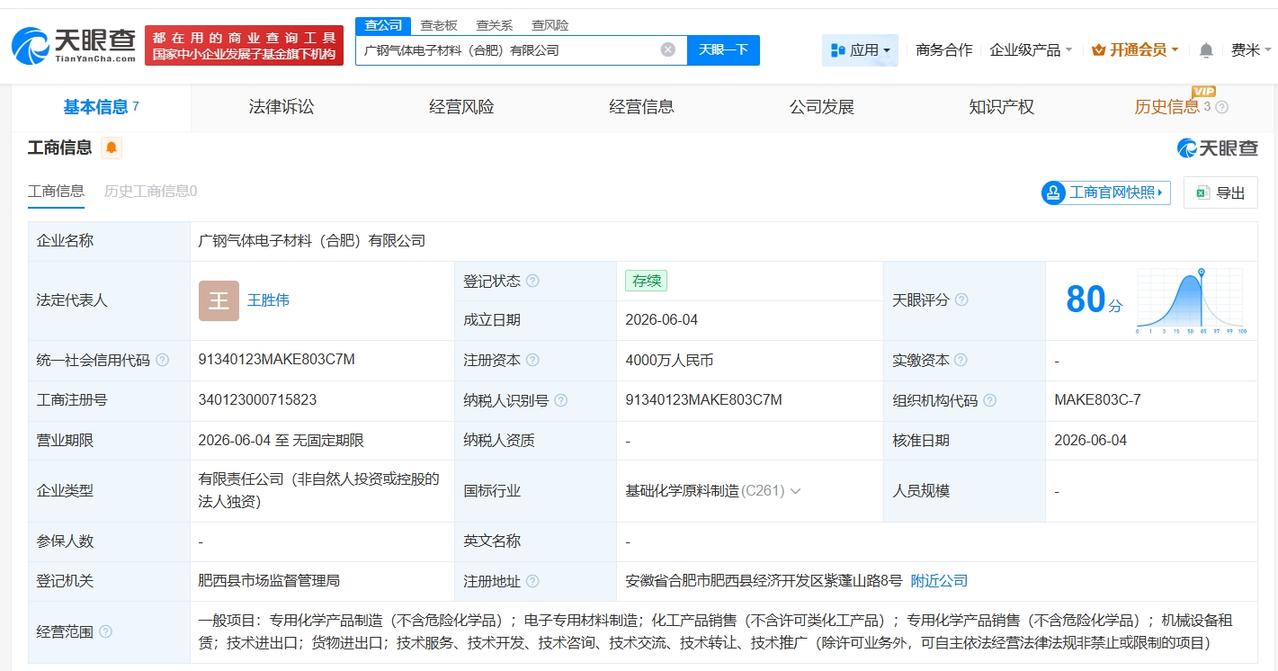
Task: Expand the 企业级产品 dropdown
Action: coord(1030,50)
